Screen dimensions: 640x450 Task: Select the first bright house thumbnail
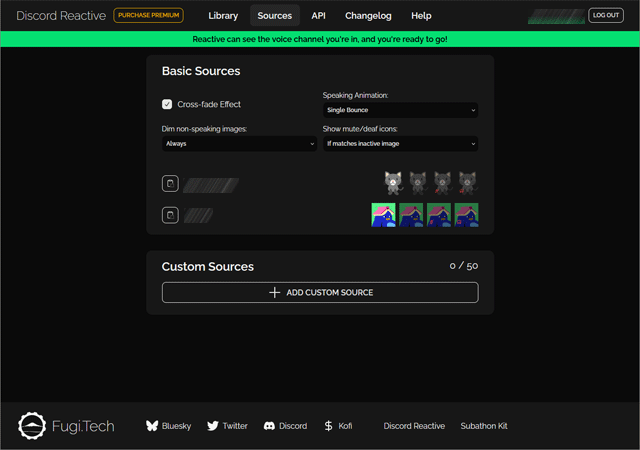point(383,215)
